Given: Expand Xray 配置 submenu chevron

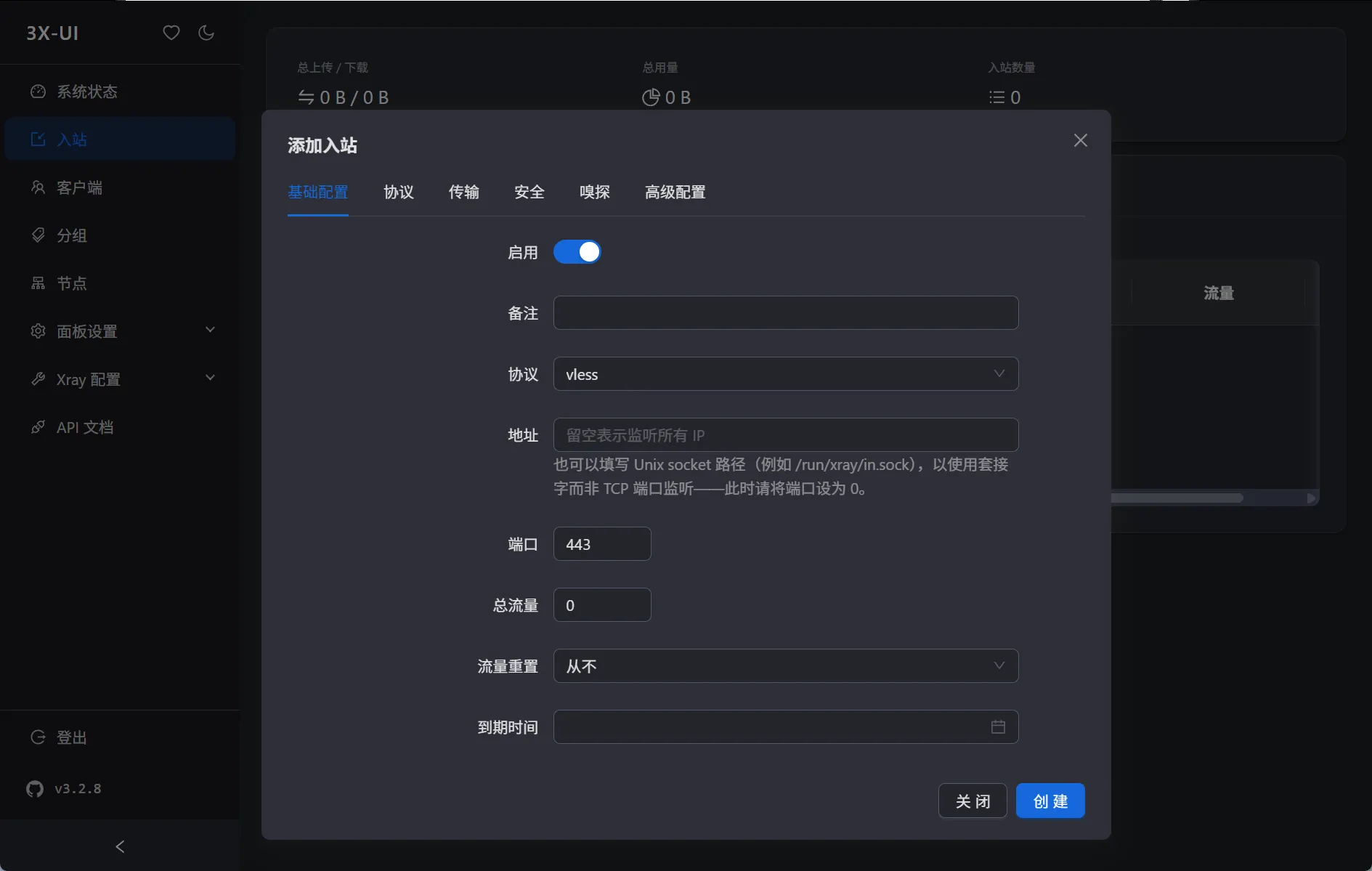Looking at the screenshot, I should [210, 378].
